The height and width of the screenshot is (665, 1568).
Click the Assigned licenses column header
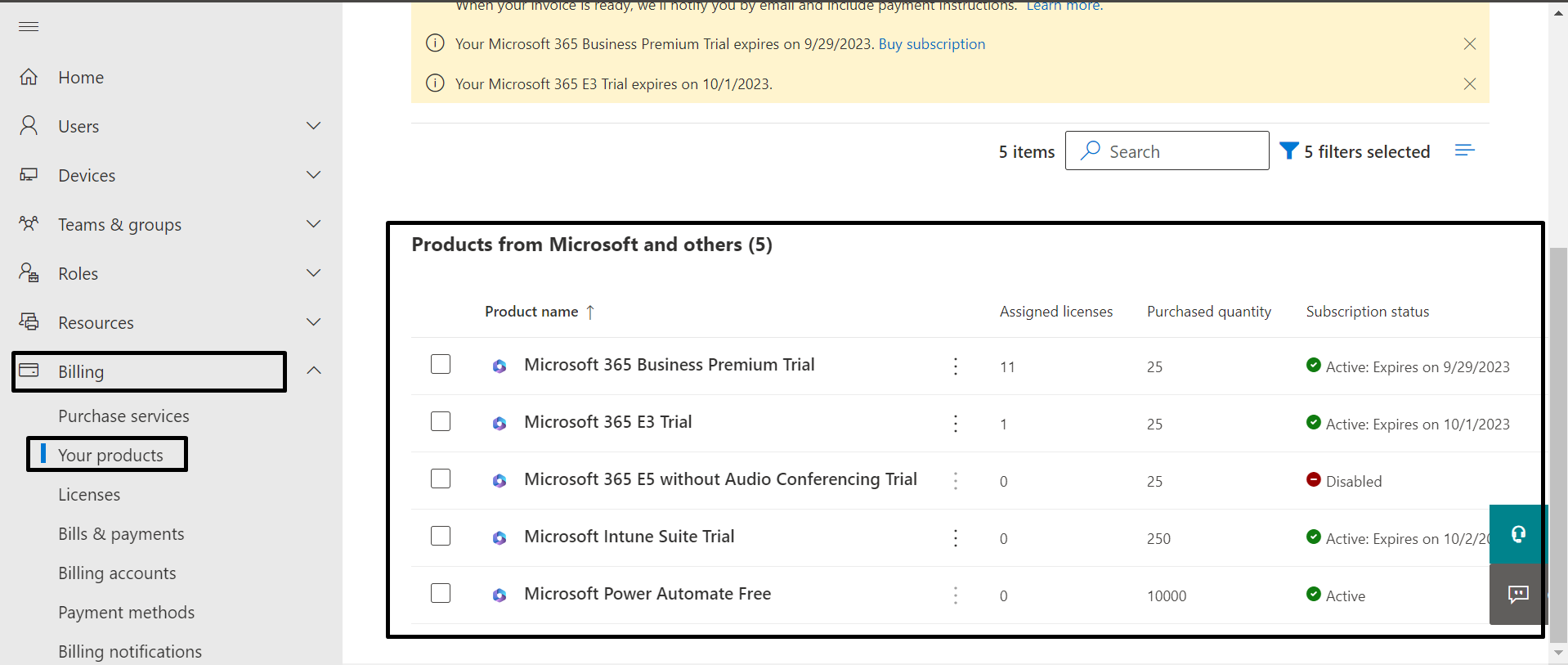tap(1055, 312)
